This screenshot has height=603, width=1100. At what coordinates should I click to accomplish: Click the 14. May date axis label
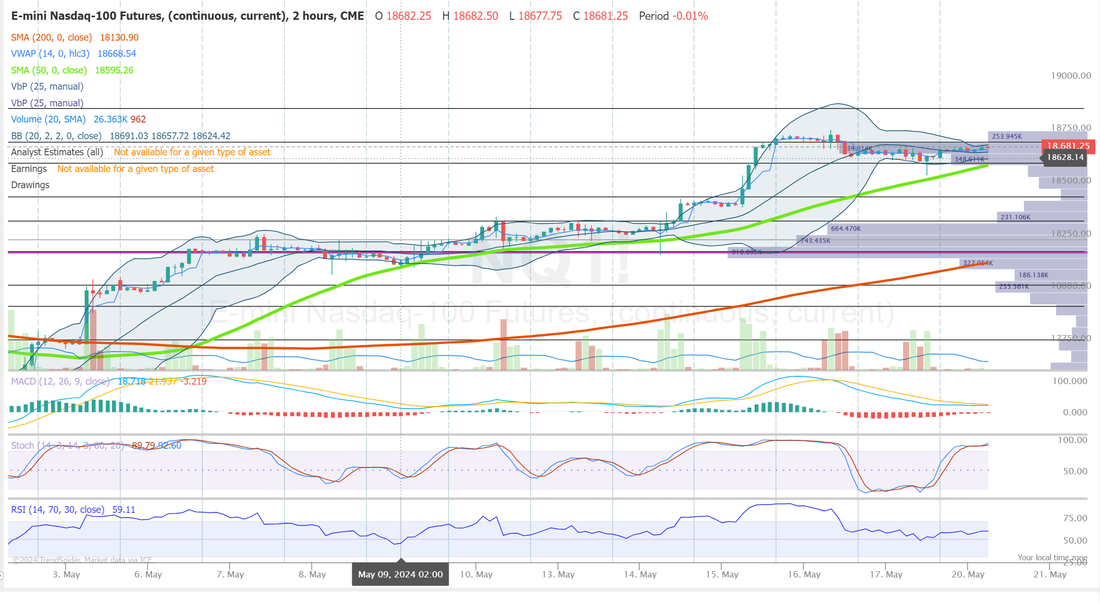click(x=640, y=574)
